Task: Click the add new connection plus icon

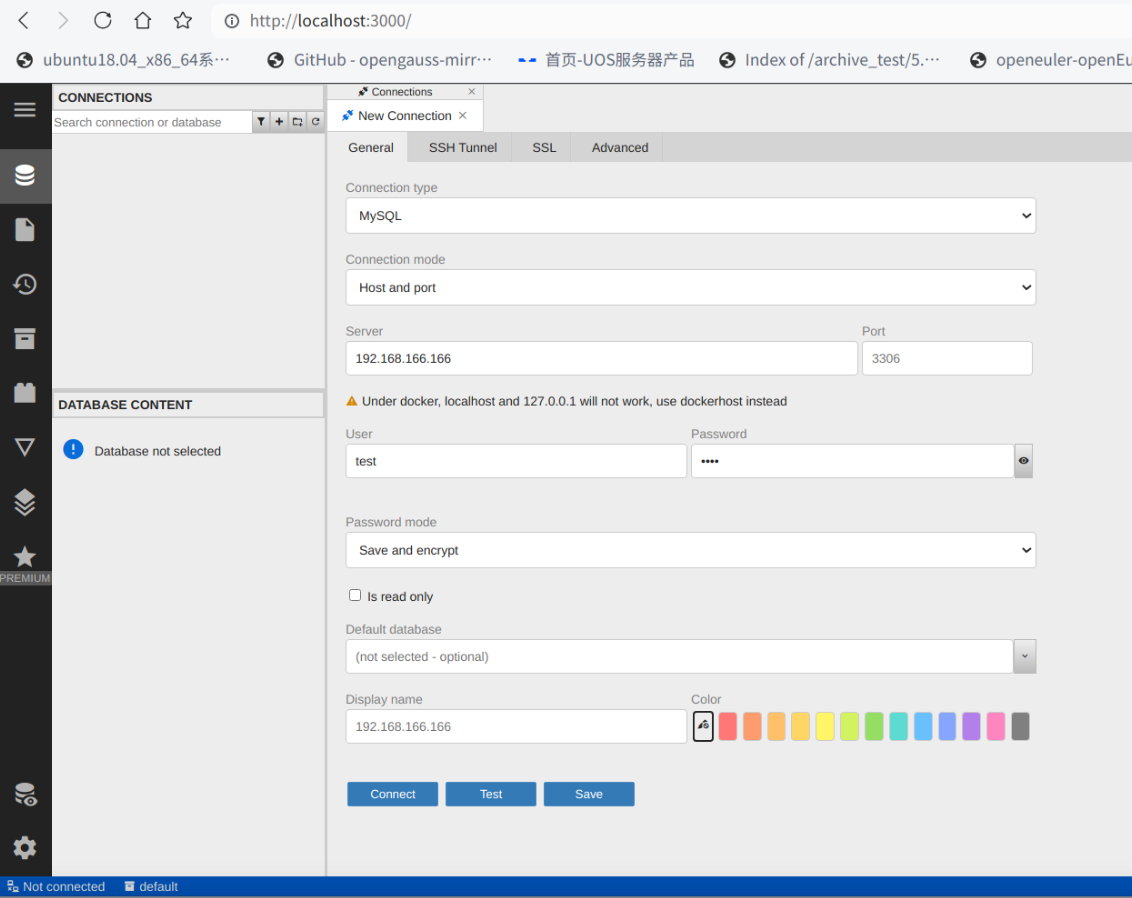Action: pyautogui.click(x=279, y=122)
